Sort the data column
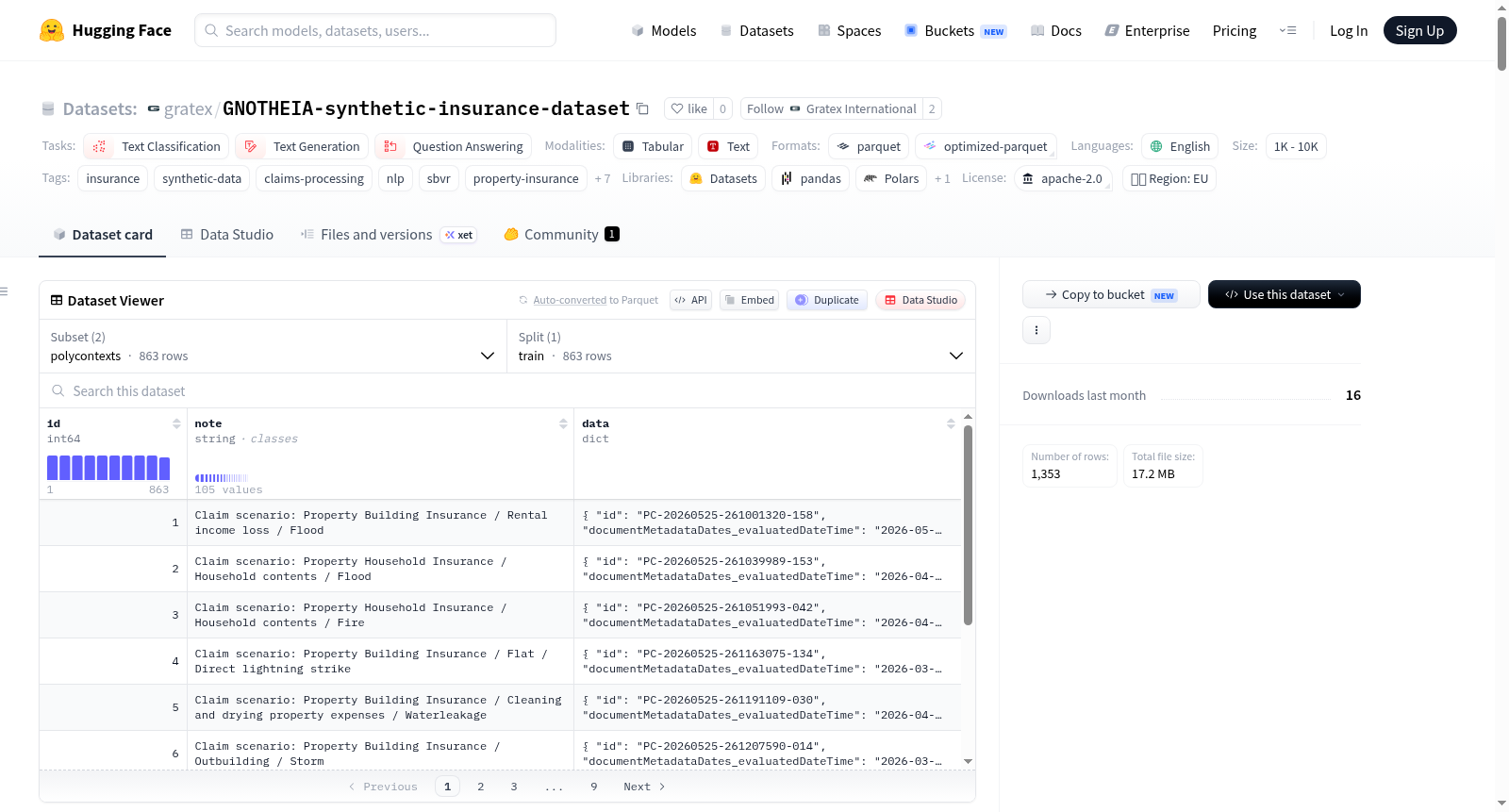This screenshot has height=812, width=1509. [951, 423]
